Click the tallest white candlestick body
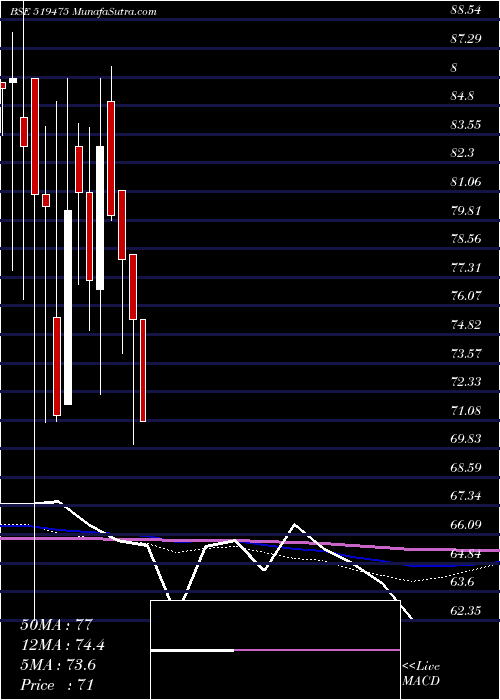Image resolution: width=500 pixels, height=700 pixels. [x=67, y=307]
